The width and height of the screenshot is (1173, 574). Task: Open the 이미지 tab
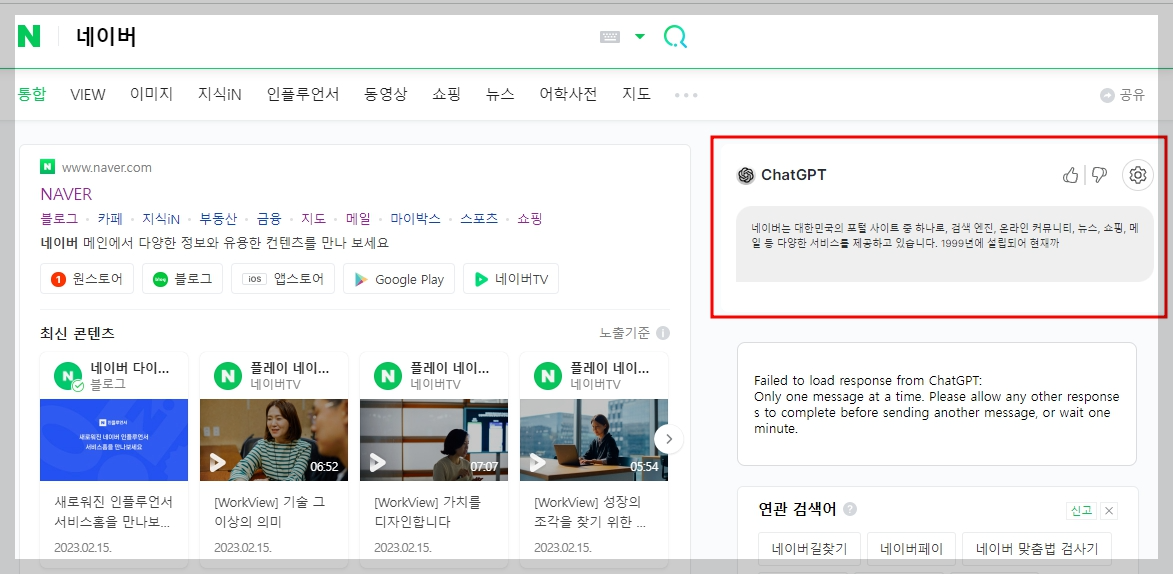tap(151, 94)
